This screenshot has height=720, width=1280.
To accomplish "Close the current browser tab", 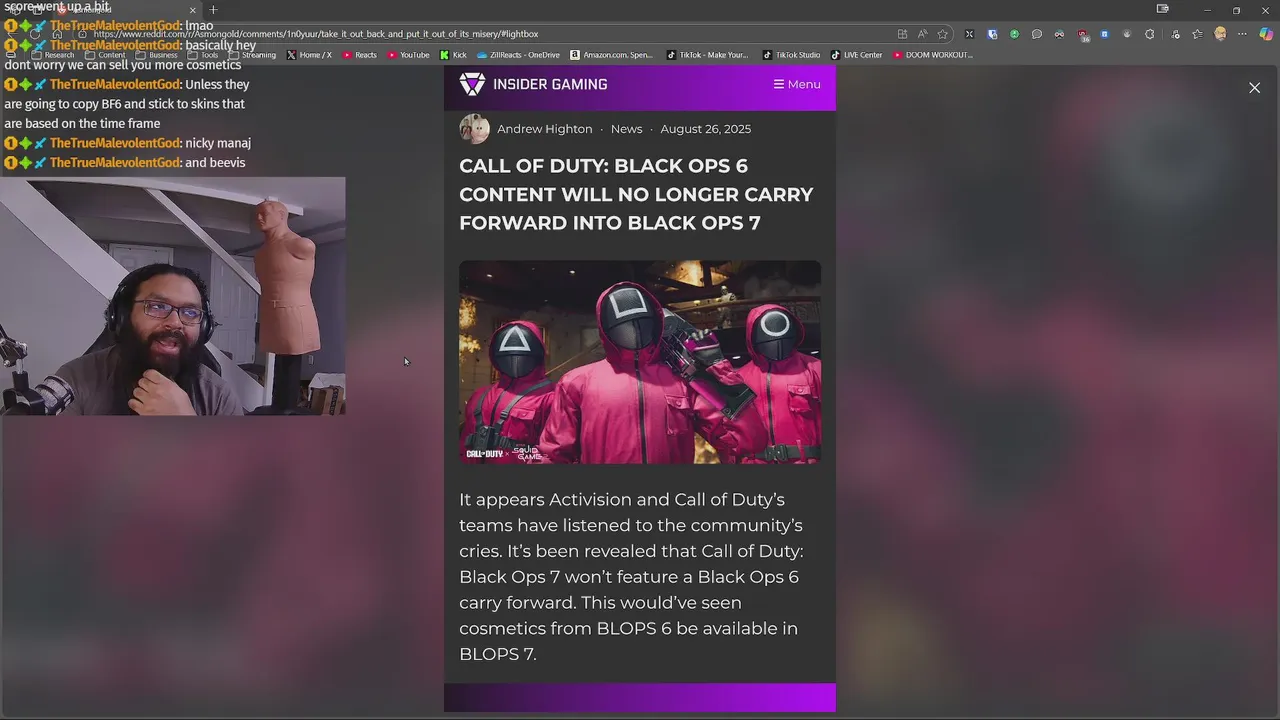I will (193, 10).
